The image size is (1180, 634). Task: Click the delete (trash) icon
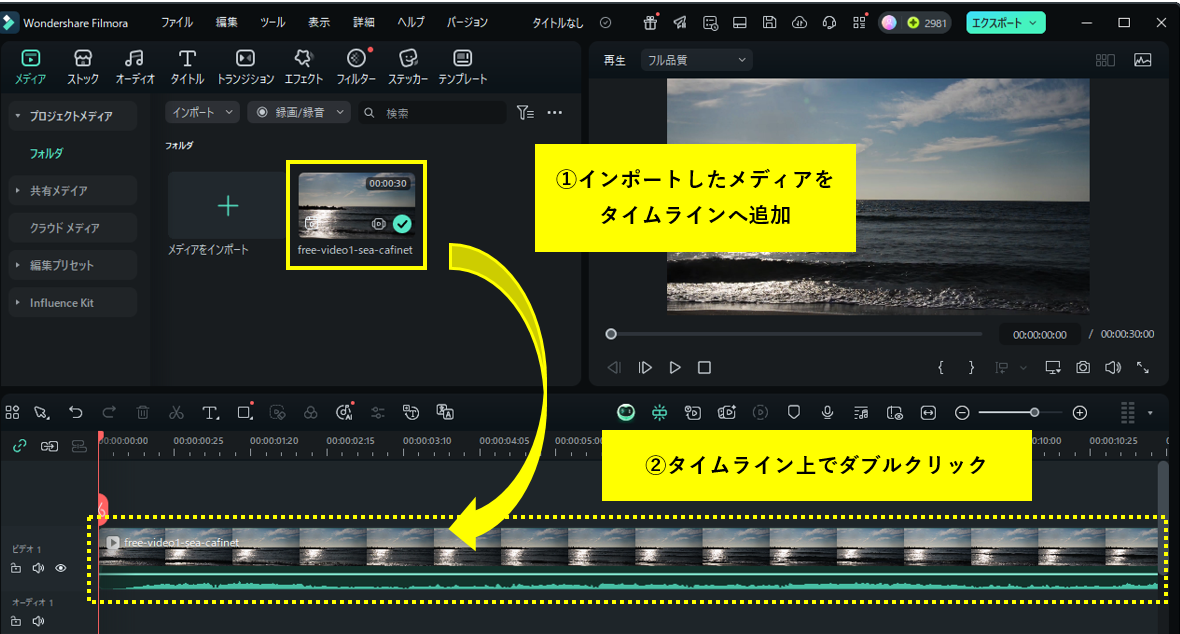click(142, 412)
